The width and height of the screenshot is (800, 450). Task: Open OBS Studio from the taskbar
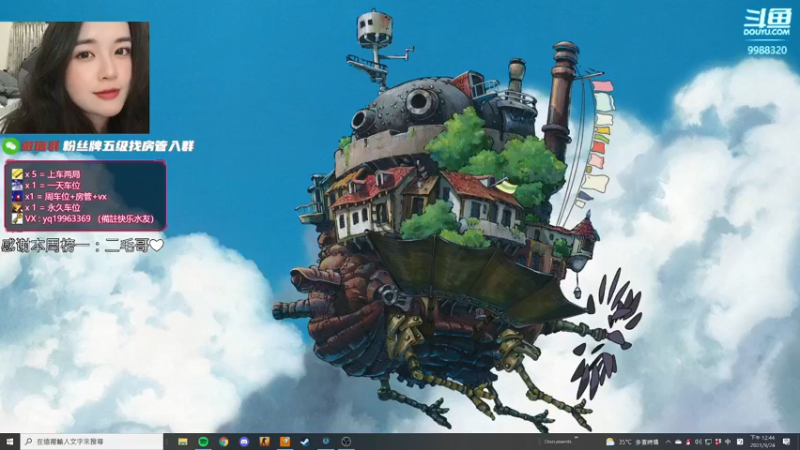(x=346, y=441)
